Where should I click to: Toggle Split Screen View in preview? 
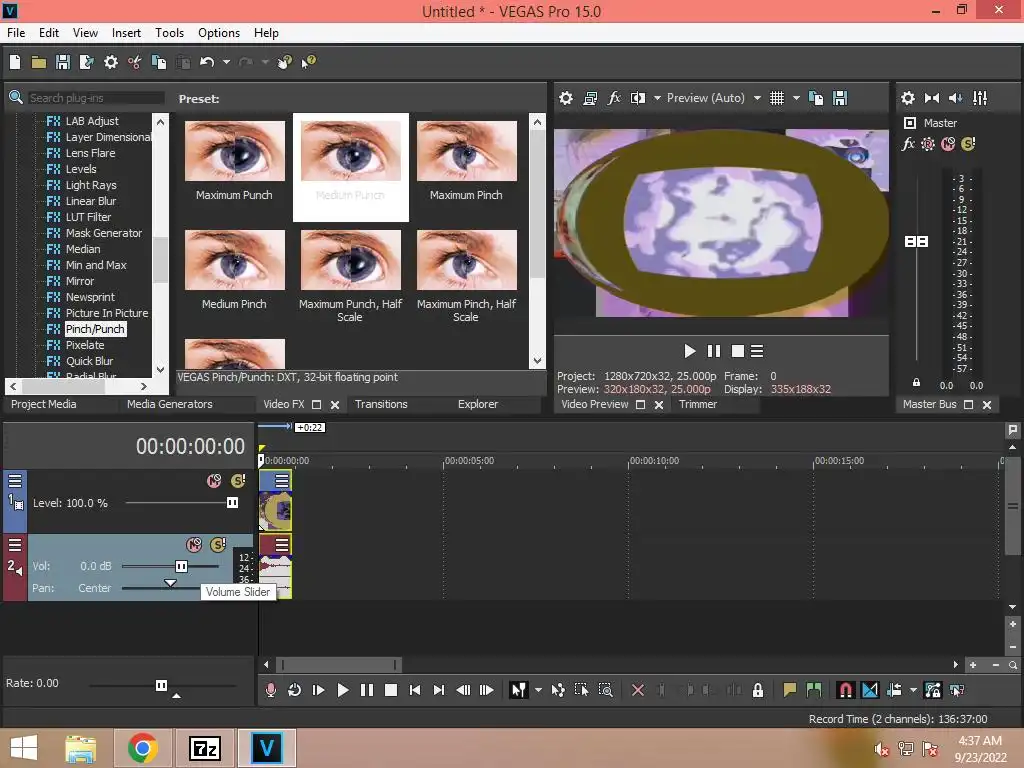click(x=638, y=98)
